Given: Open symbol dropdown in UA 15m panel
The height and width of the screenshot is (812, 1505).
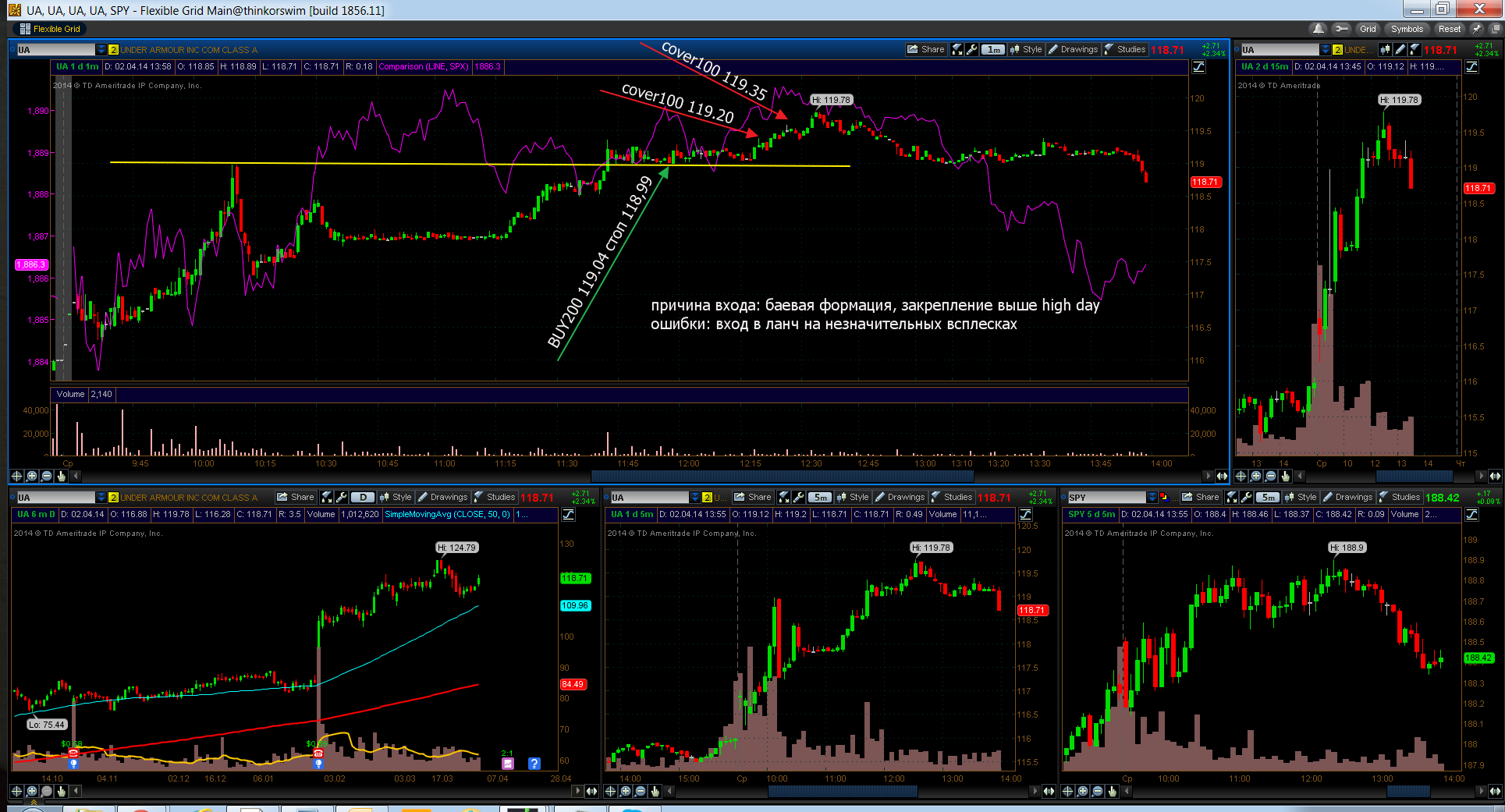Looking at the screenshot, I should point(1325,50).
